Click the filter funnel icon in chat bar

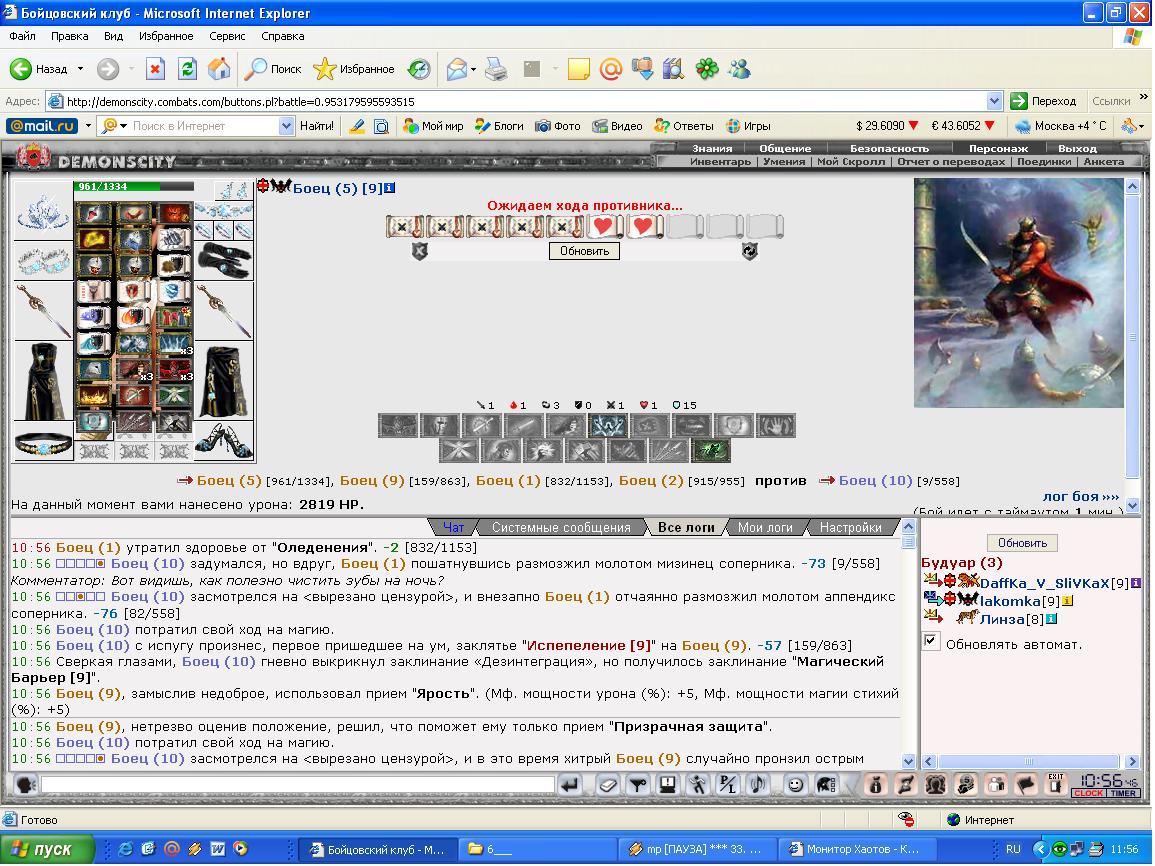(x=638, y=785)
